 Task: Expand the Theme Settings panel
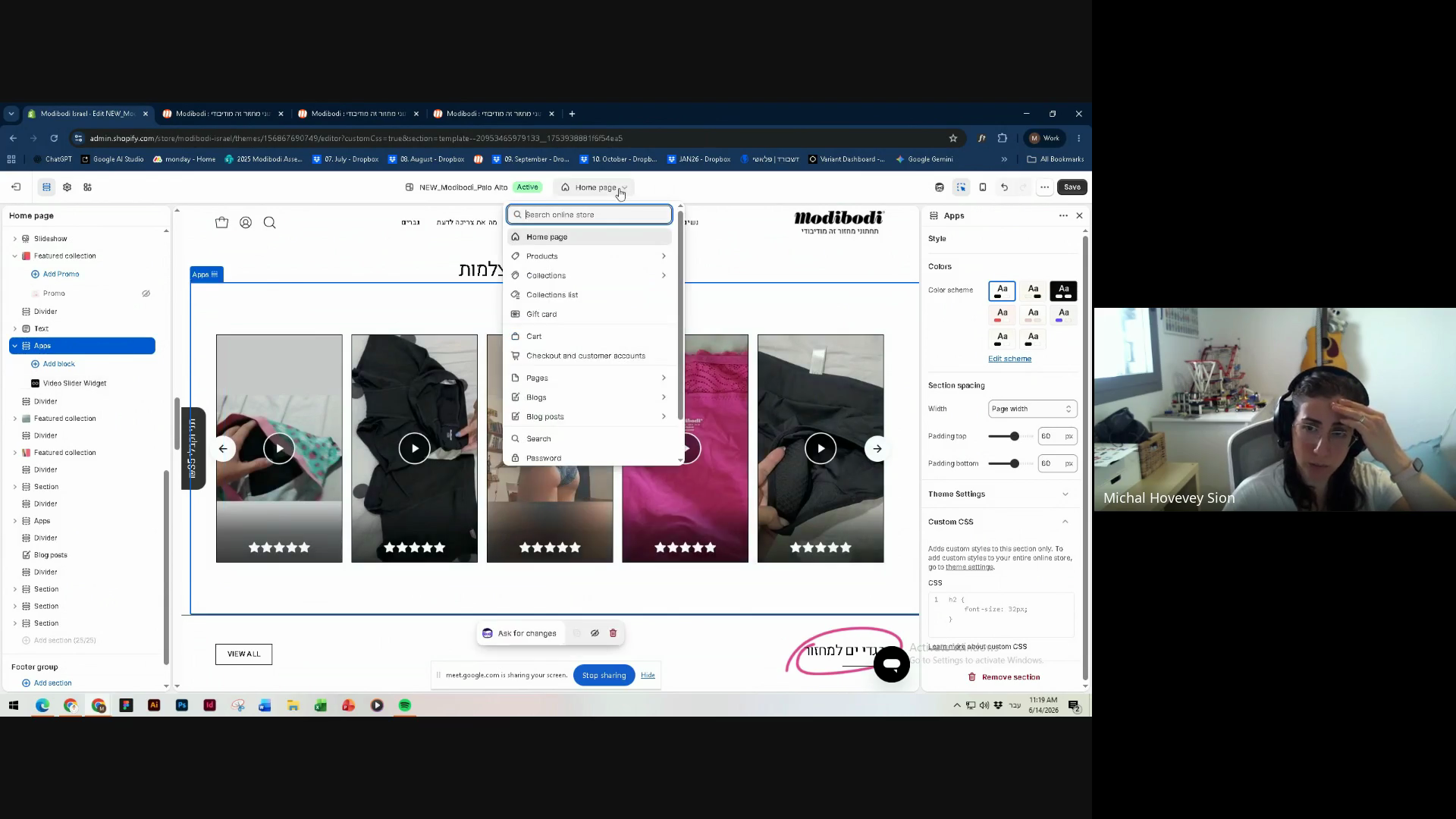999,494
